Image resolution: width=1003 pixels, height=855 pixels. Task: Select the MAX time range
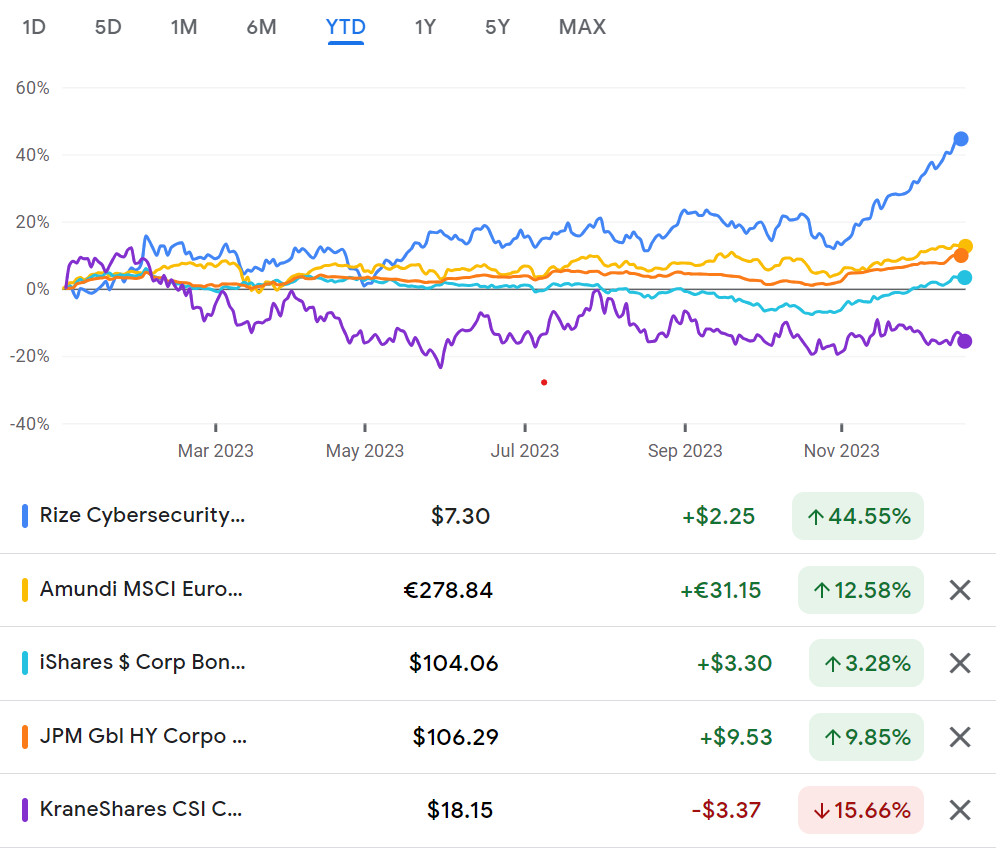tap(582, 27)
